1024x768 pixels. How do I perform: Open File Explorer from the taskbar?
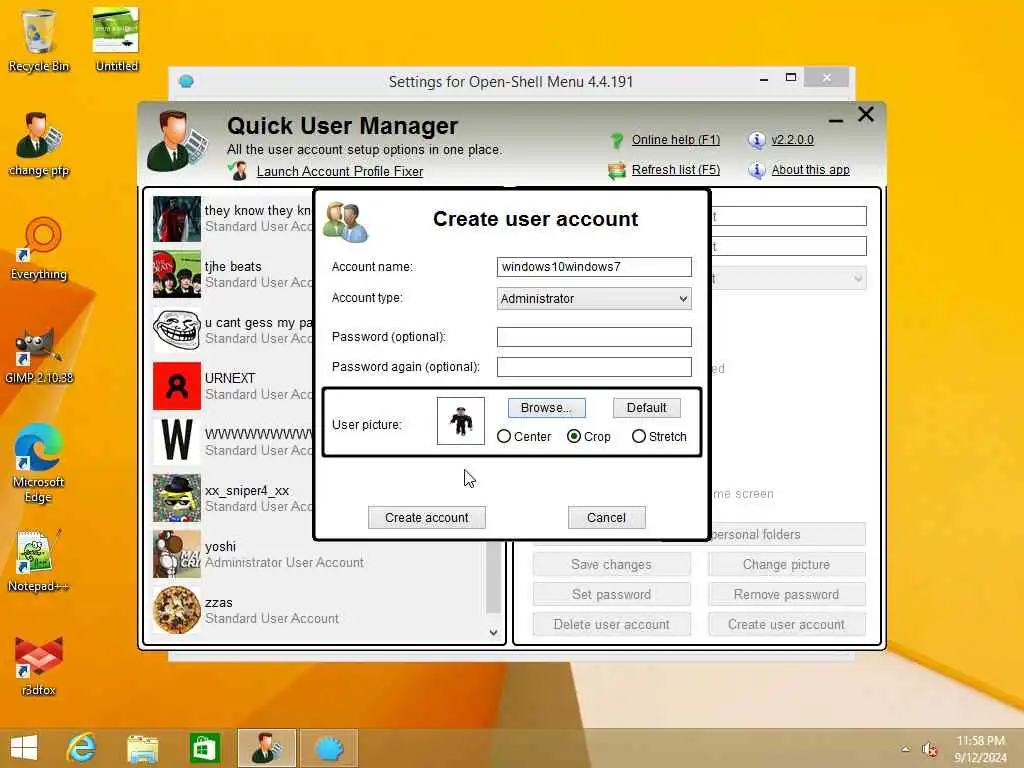tap(142, 748)
